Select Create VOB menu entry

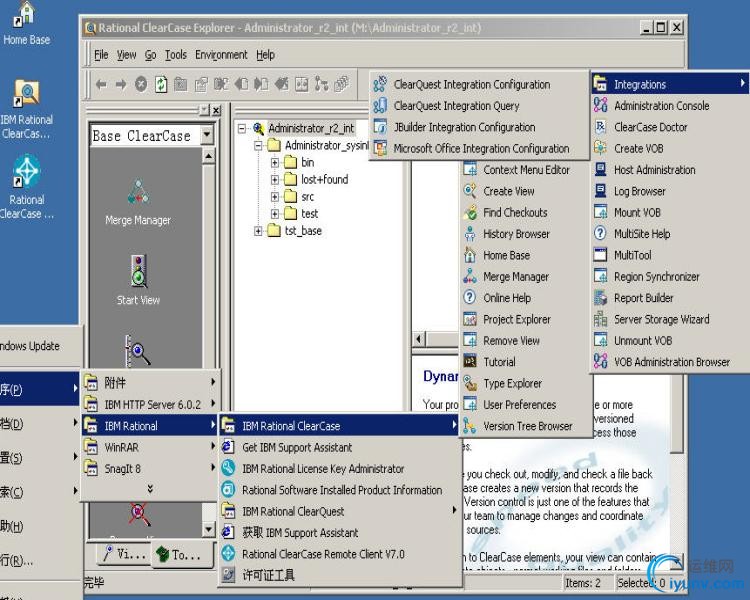(x=670, y=149)
